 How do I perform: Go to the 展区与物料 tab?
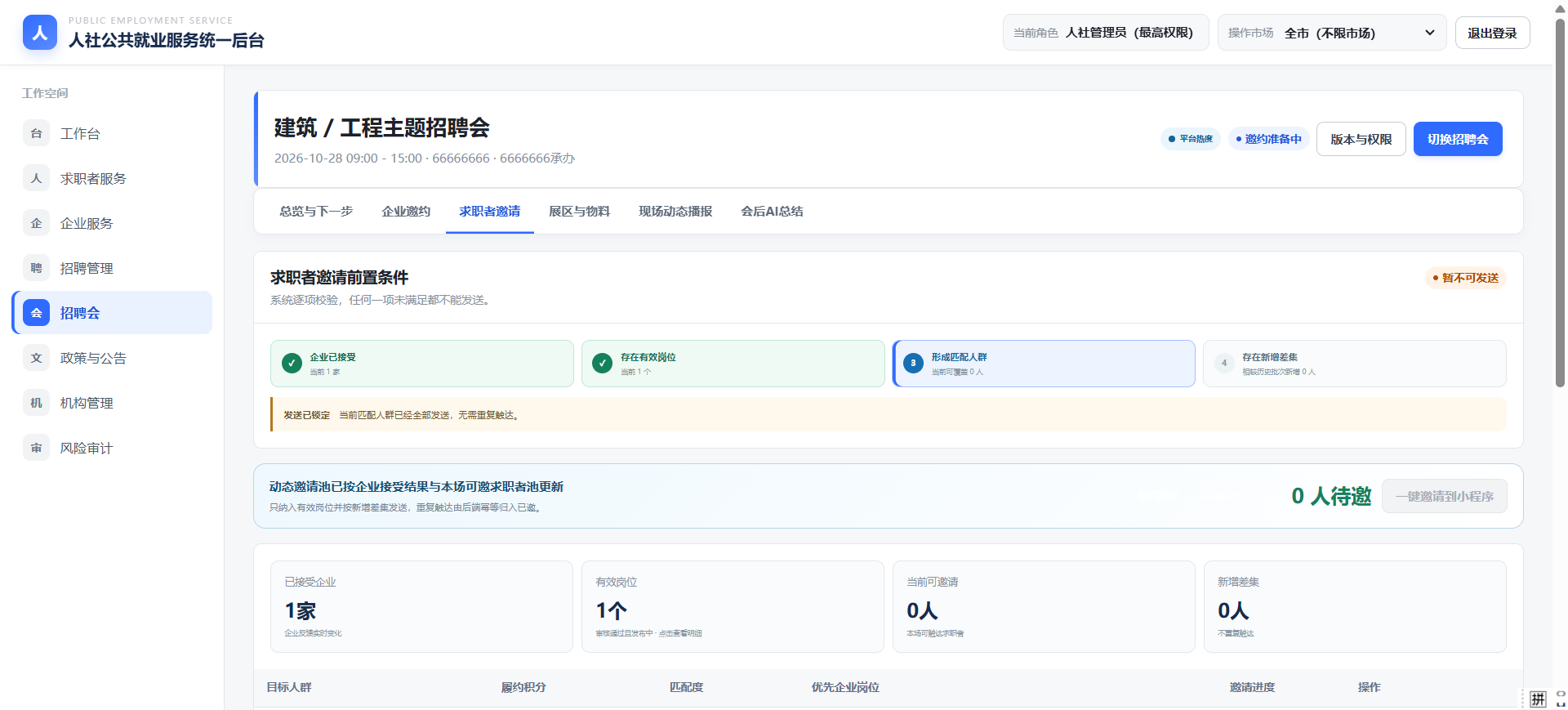point(580,212)
